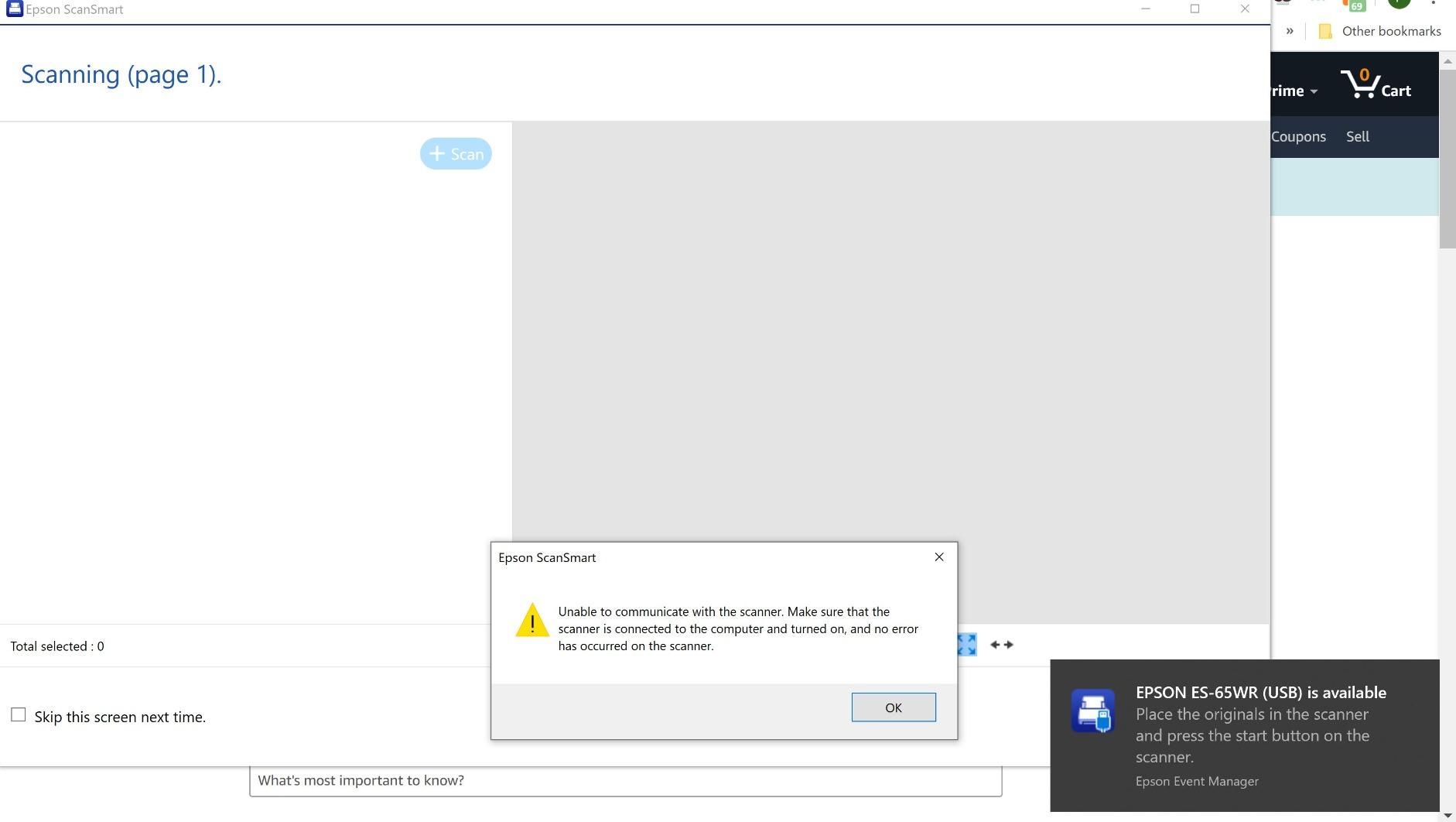Enable Skip this screen next time

pyautogui.click(x=19, y=715)
